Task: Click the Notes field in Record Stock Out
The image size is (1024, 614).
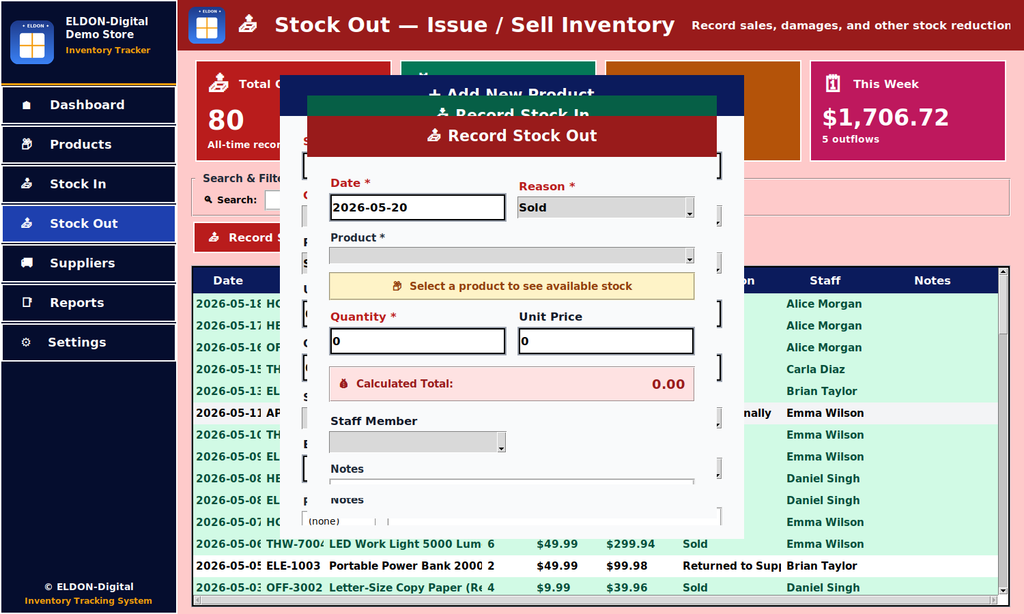Action: click(x=511, y=482)
